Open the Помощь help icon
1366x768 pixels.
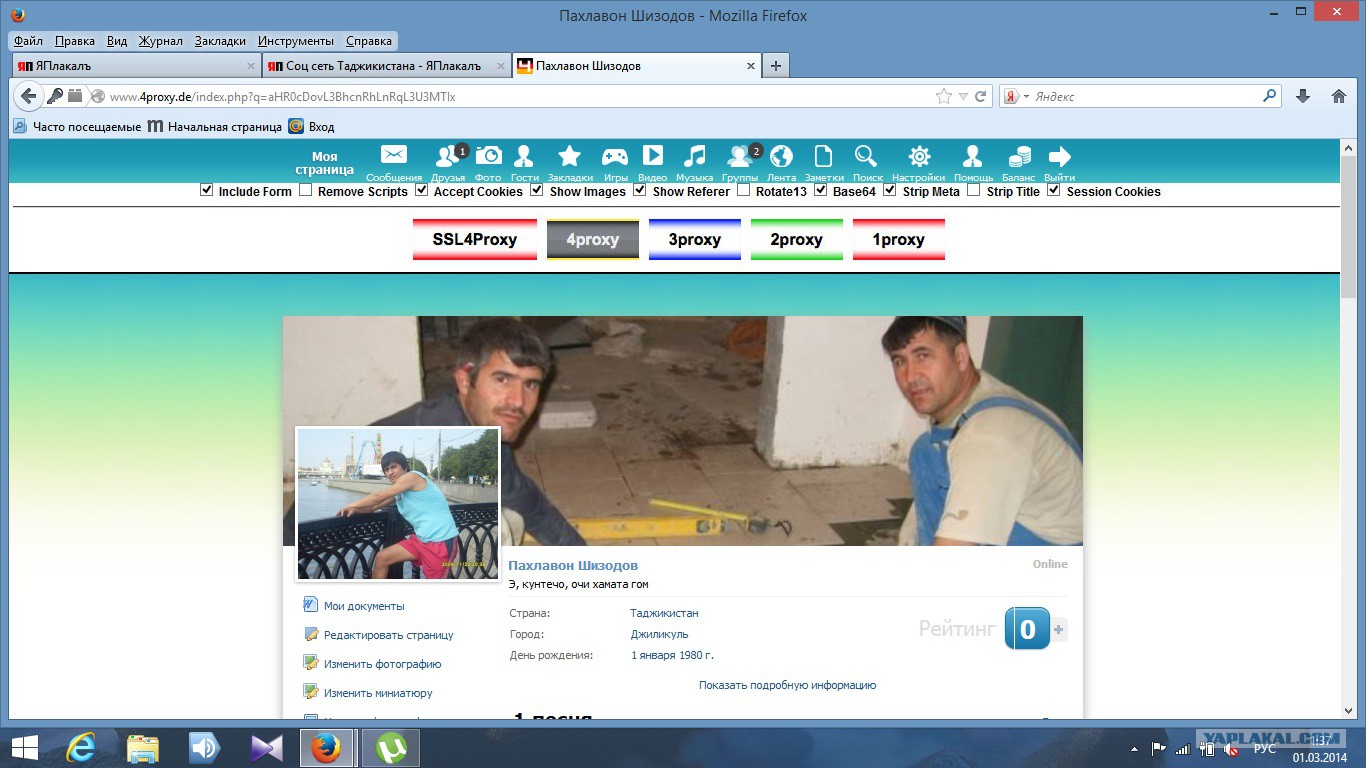point(972,156)
